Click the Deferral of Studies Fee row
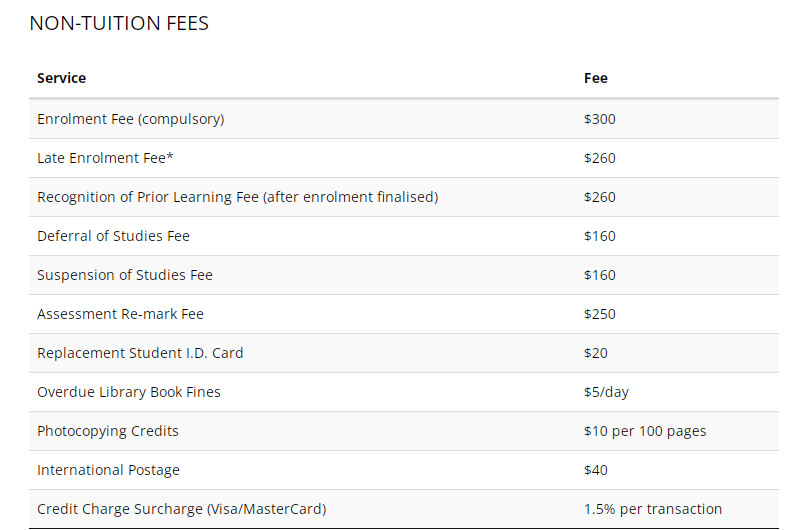This screenshot has width=789, height=530. point(113,236)
